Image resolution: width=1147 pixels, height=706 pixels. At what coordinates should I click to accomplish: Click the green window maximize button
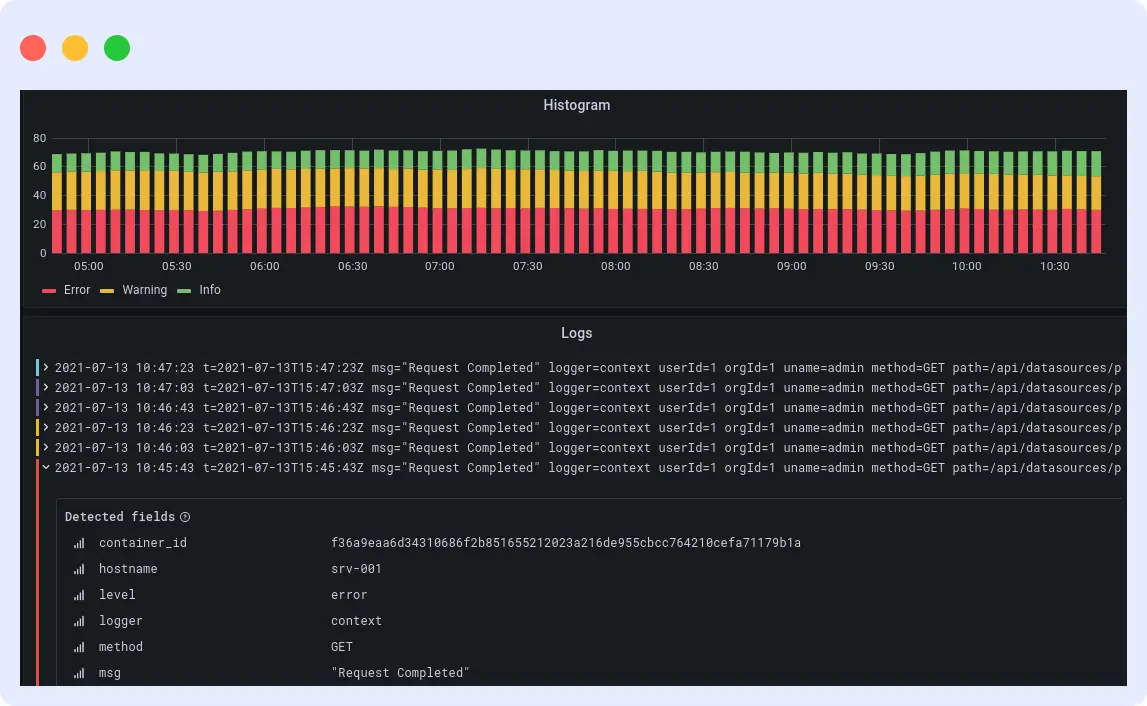pos(117,48)
